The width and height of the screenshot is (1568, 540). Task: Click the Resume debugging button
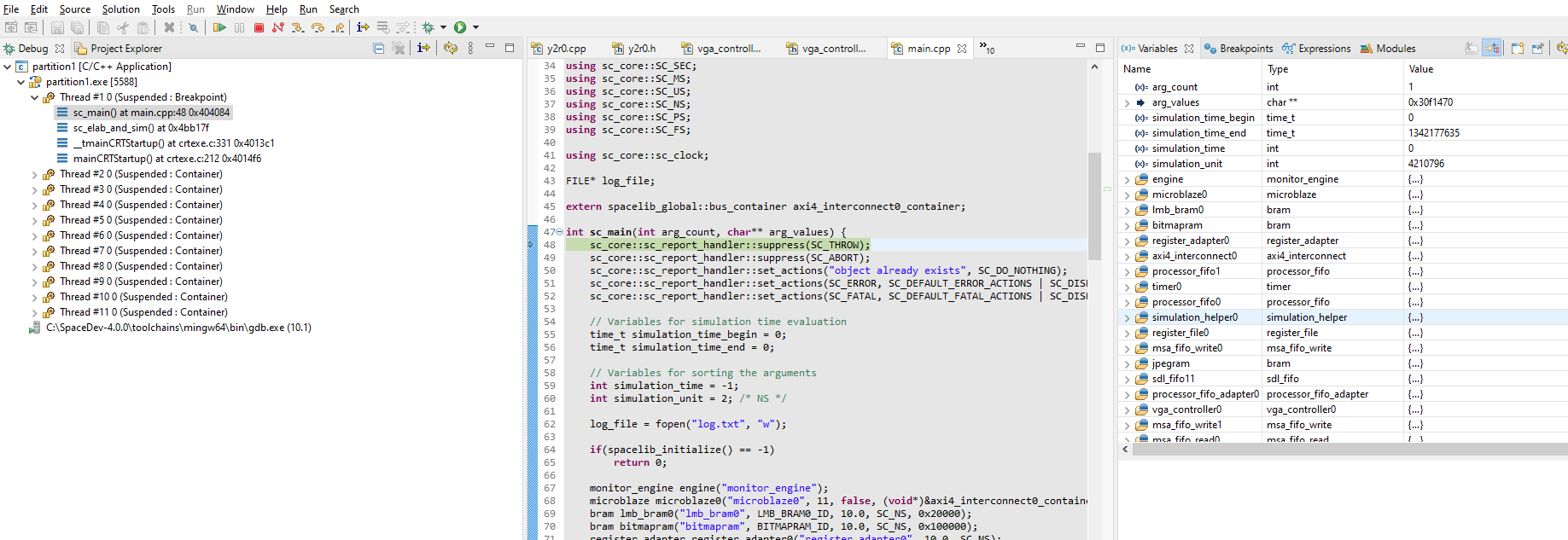(x=219, y=28)
